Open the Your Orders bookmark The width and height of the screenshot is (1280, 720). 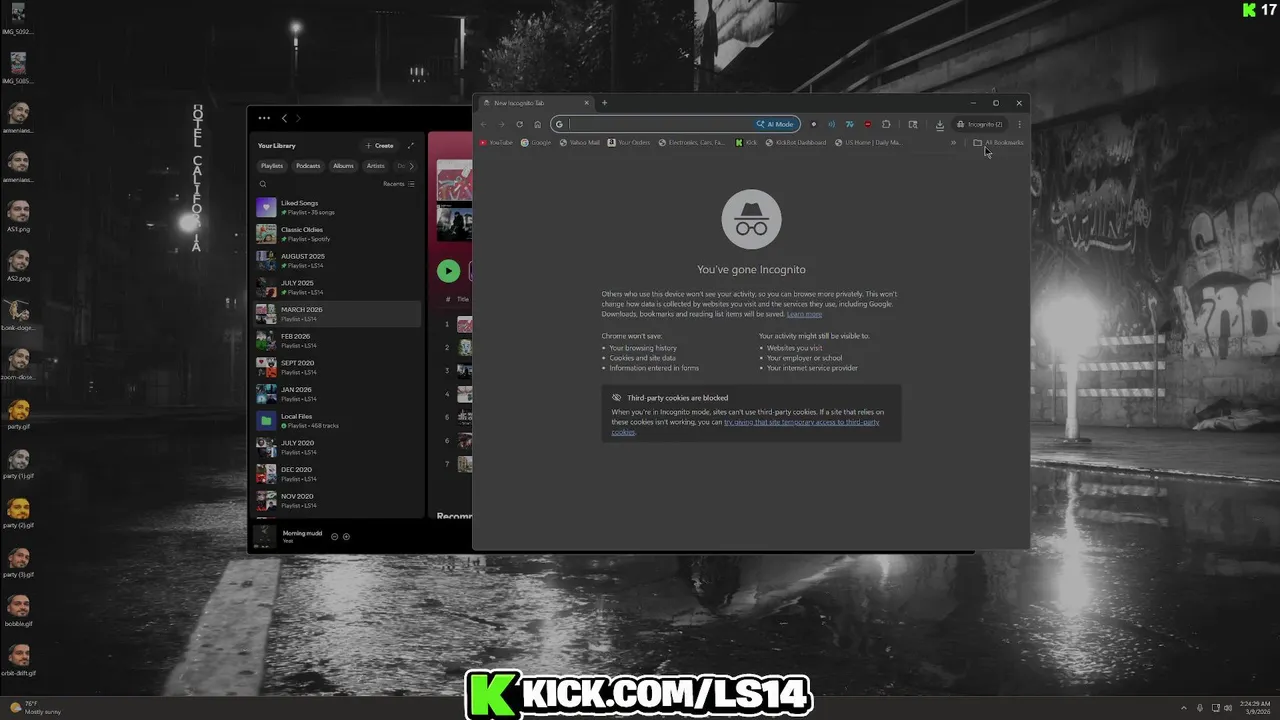coord(629,142)
